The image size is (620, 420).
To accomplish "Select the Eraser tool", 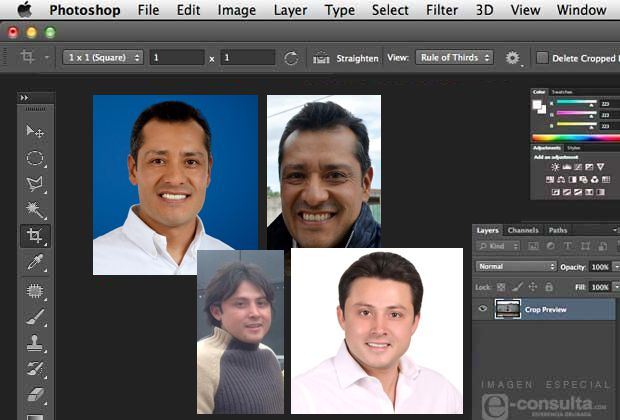I will tap(35, 394).
